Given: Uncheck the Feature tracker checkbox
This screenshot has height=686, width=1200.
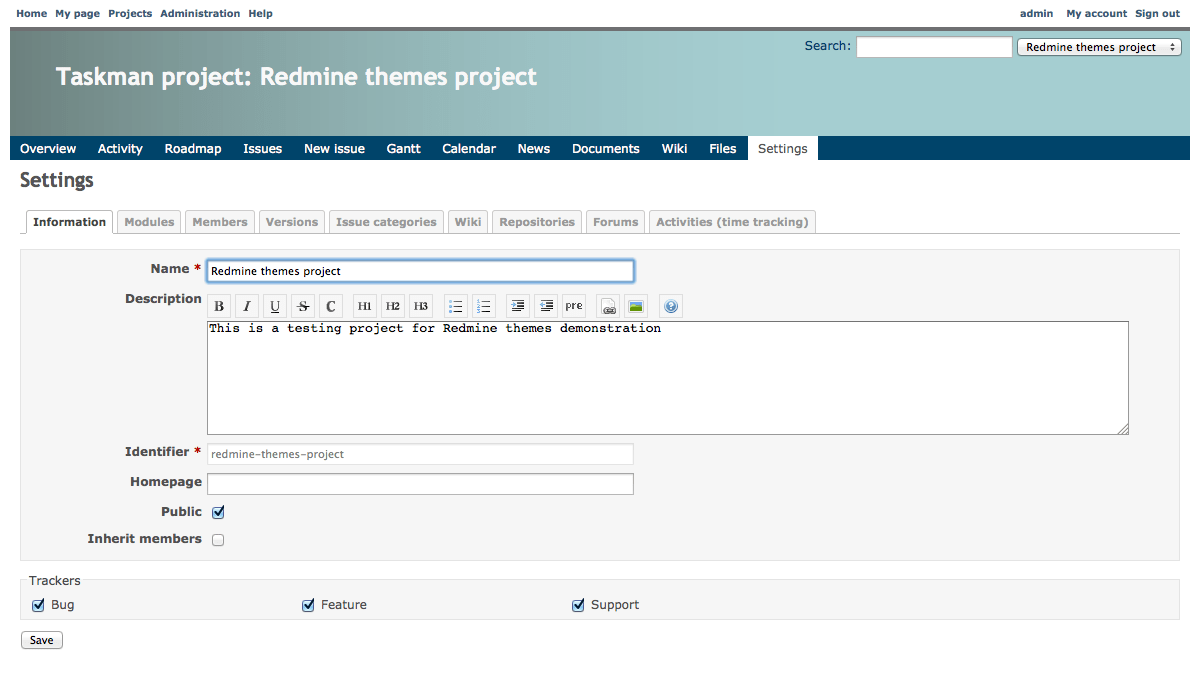Looking at the screenshot, I should tap(309, 605).
